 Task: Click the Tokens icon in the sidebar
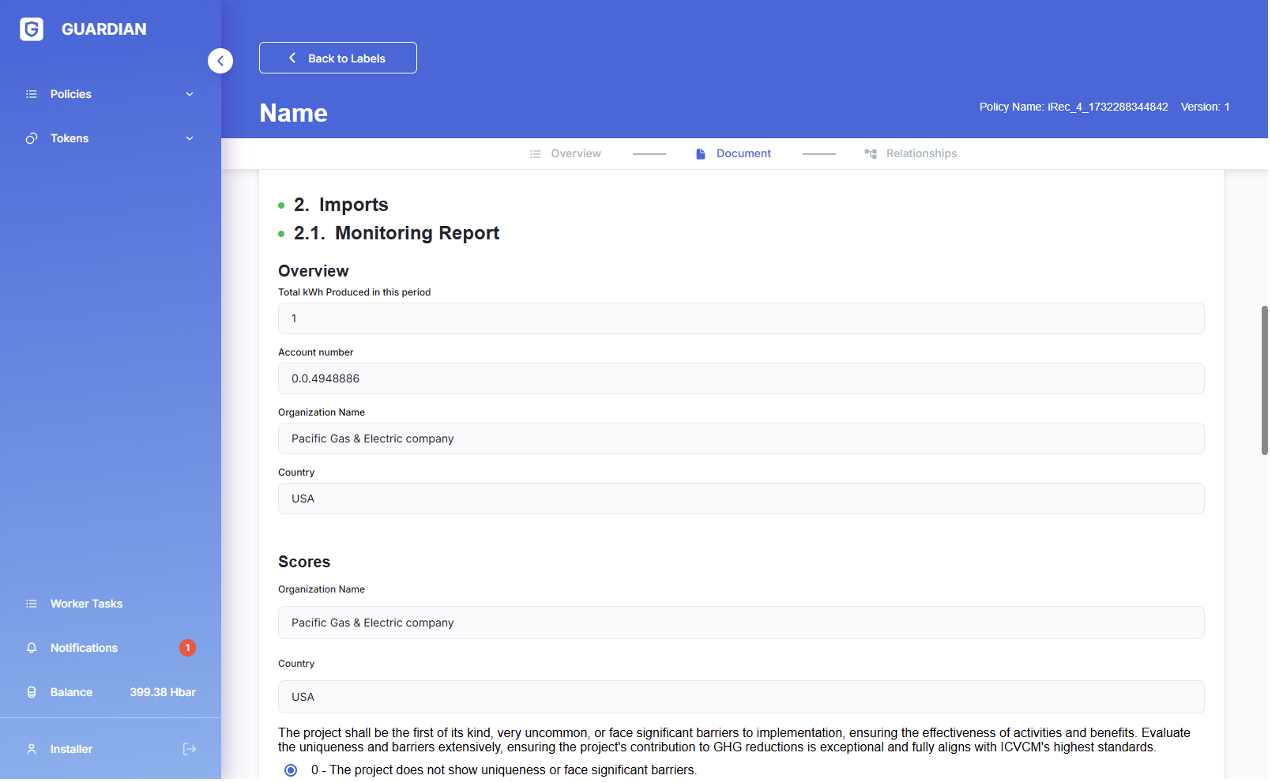click(31, 139)
